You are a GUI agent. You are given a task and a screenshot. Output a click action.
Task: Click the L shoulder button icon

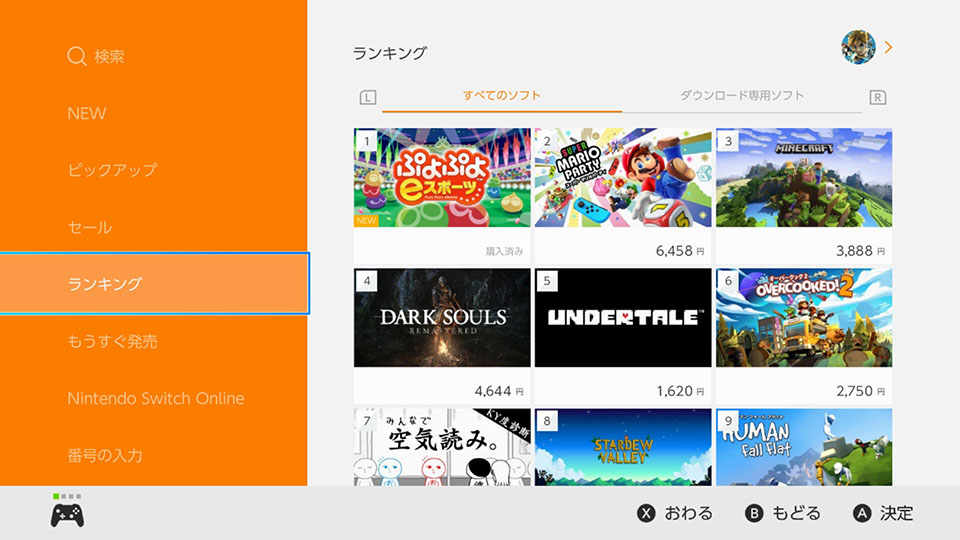click(368, 97)
